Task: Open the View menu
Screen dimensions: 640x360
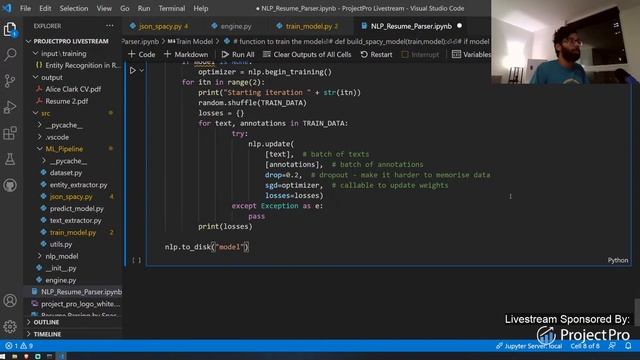Action: (104, 8)
